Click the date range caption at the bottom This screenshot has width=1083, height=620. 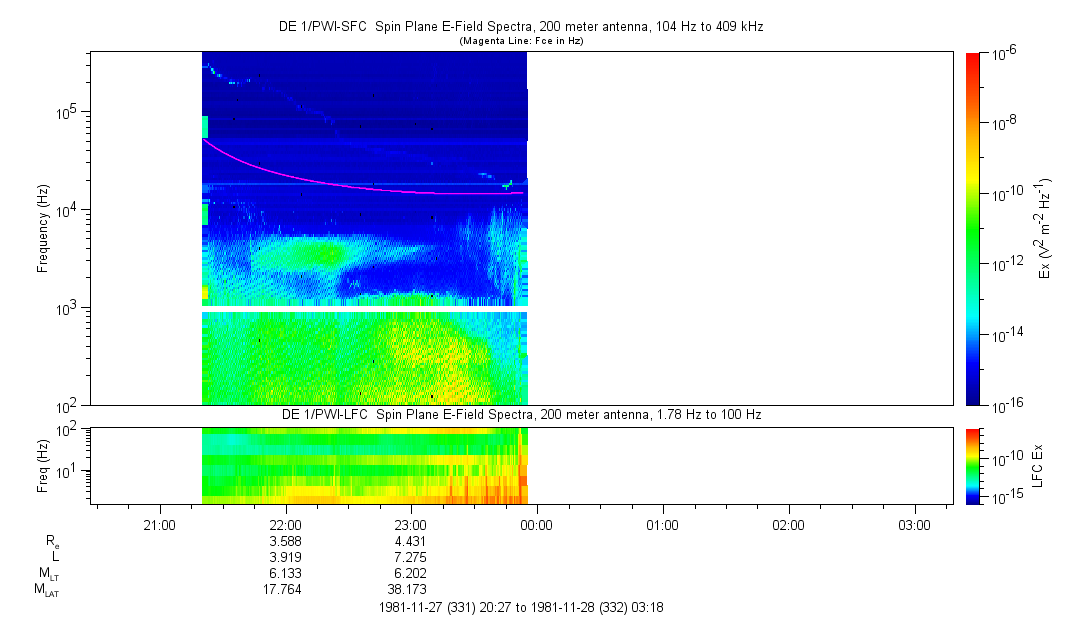(521, 608)
